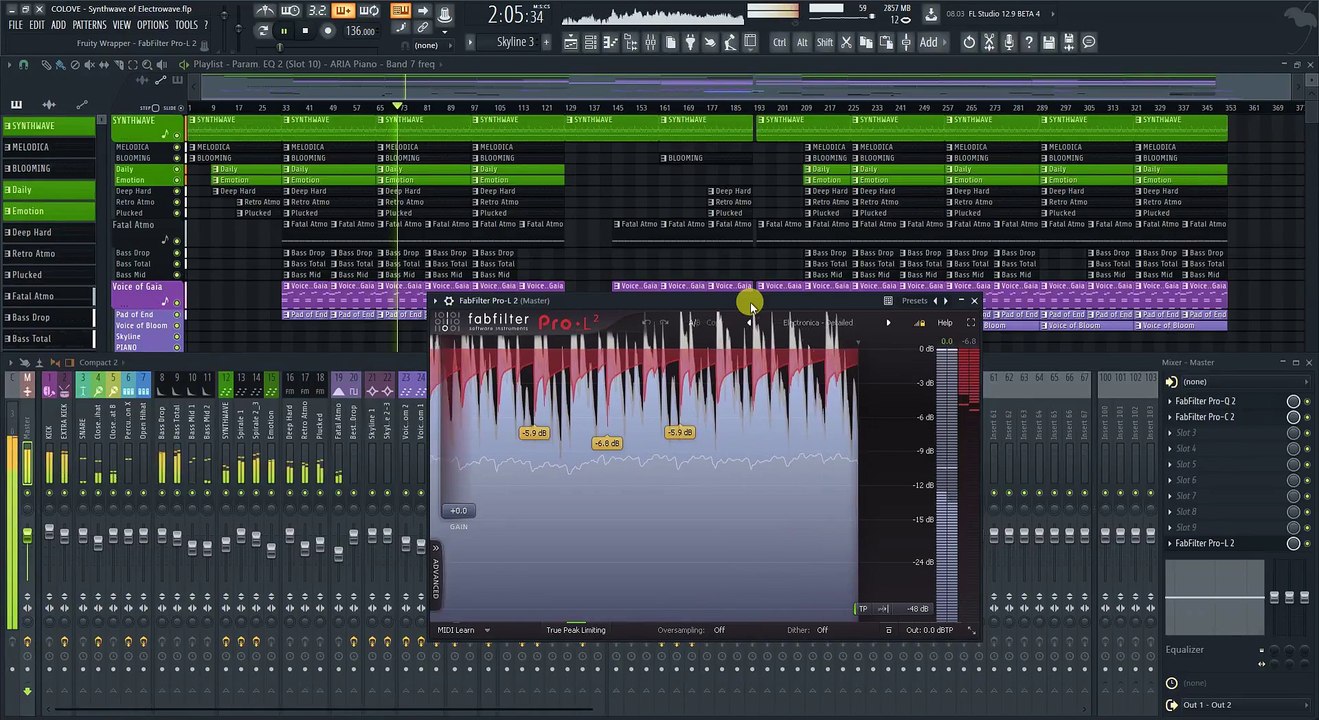1319x720 pixels.
Task: Toggle the metronome
Action: click(x=265, y=11)
